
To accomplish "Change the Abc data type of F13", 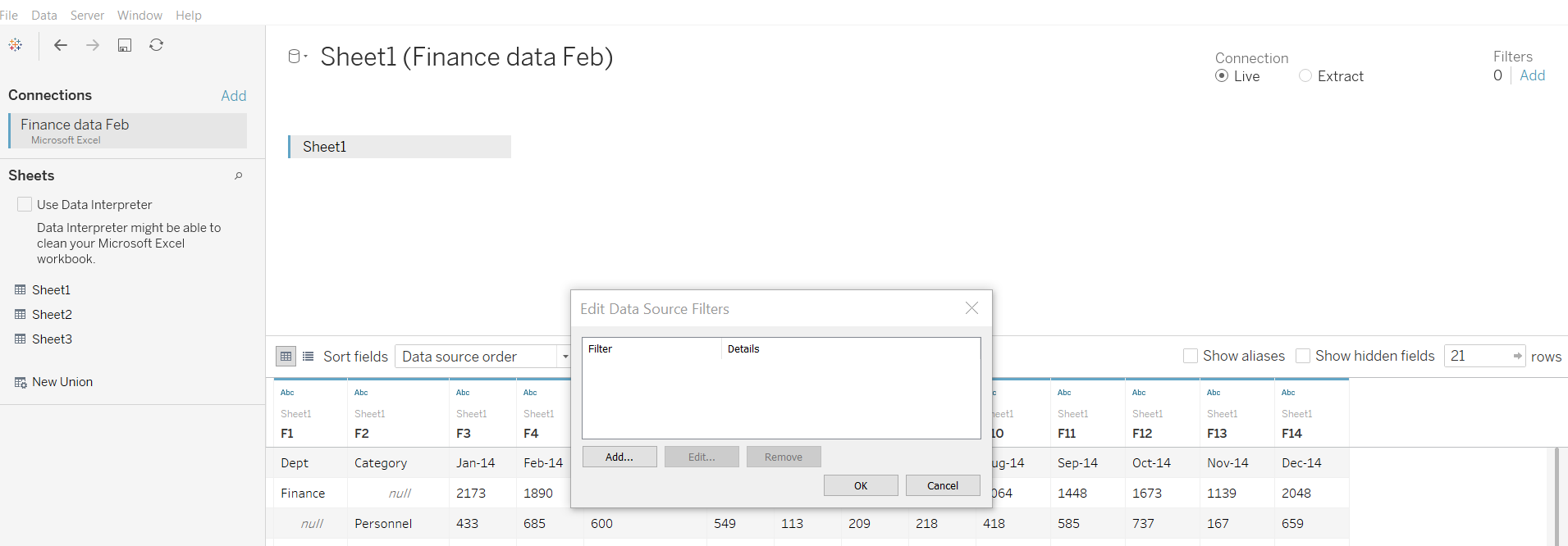I will (1214, 393).
